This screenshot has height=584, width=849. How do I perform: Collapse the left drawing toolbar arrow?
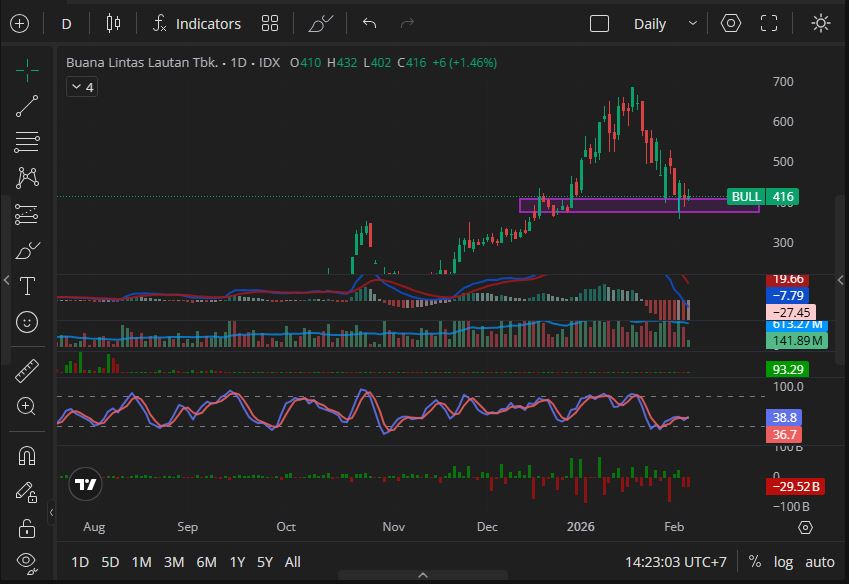point(51,511)
